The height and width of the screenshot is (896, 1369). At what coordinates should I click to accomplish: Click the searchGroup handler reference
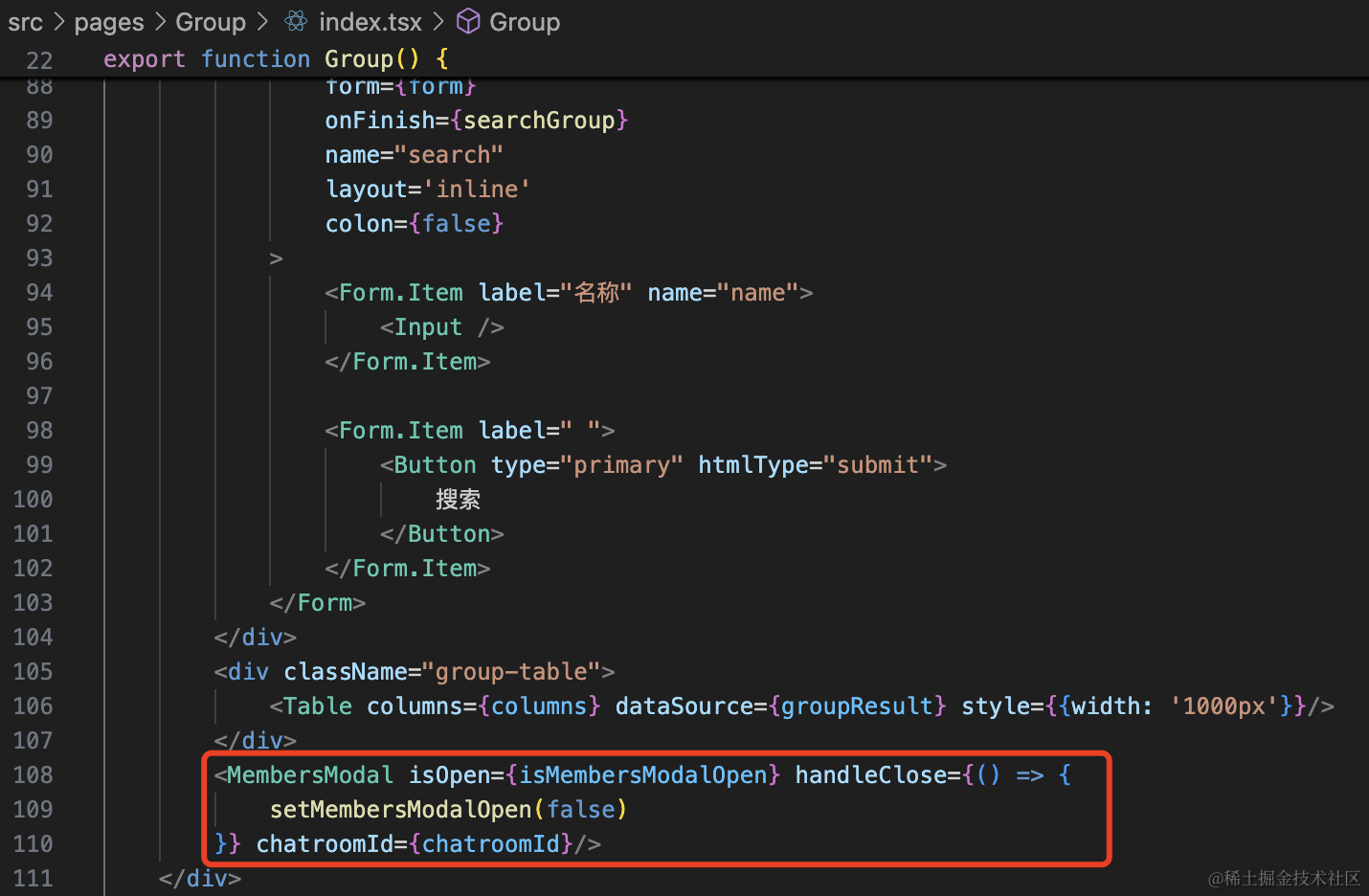pyautogui.click(x=539, y=120)
